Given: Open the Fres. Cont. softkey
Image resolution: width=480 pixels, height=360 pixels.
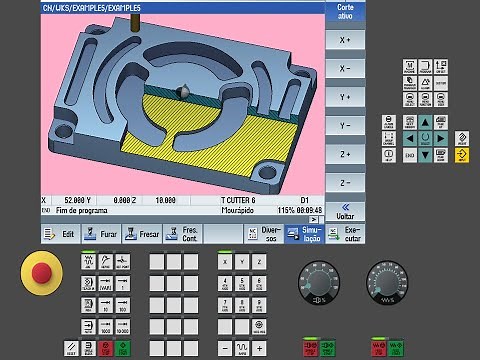Looking at the screenshot, I should [x=182, y=234].
